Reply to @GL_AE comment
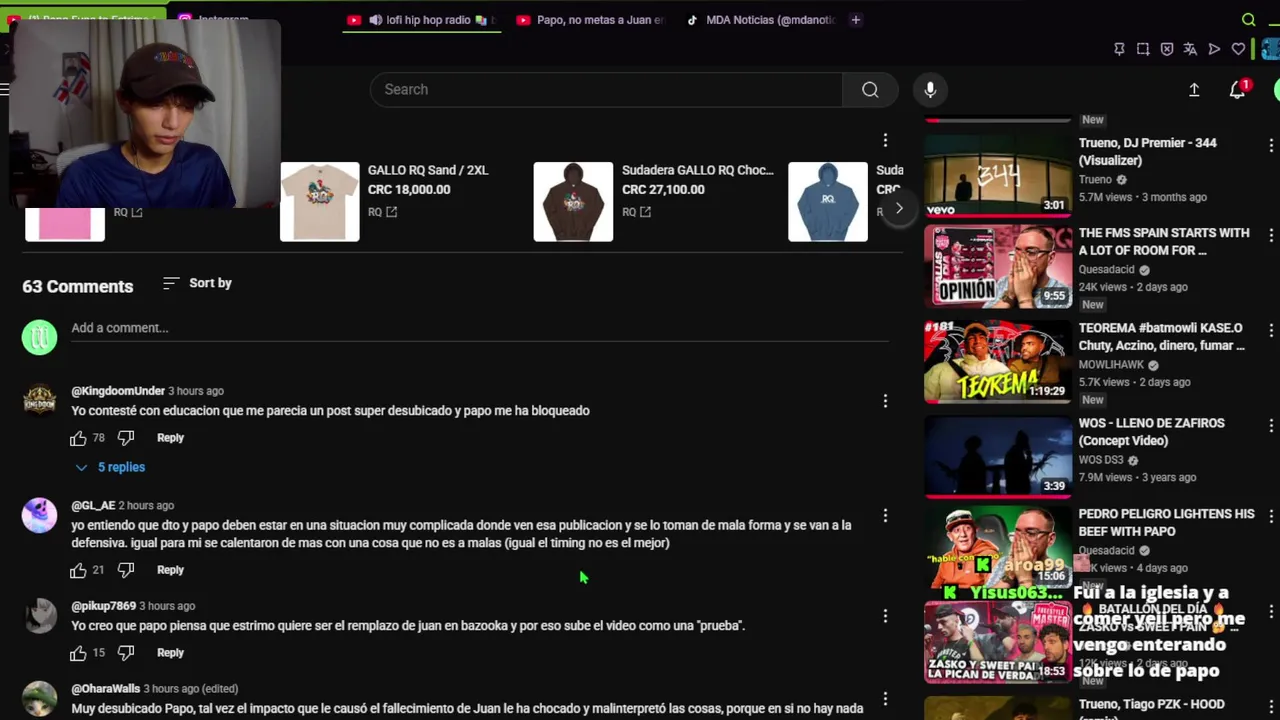Viewport: 1280px width, 720px height. [170, 570]
